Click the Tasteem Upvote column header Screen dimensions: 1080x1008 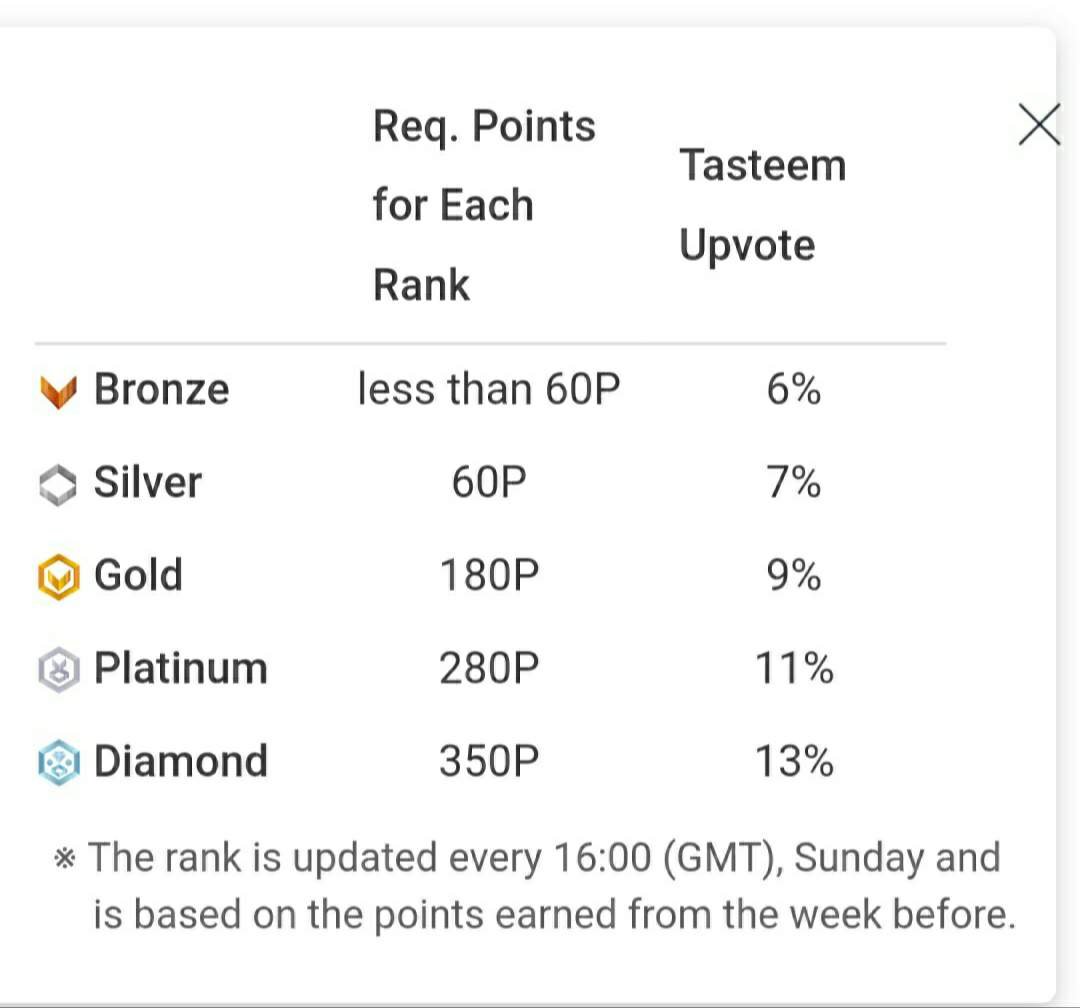click(x=762, y=205)
